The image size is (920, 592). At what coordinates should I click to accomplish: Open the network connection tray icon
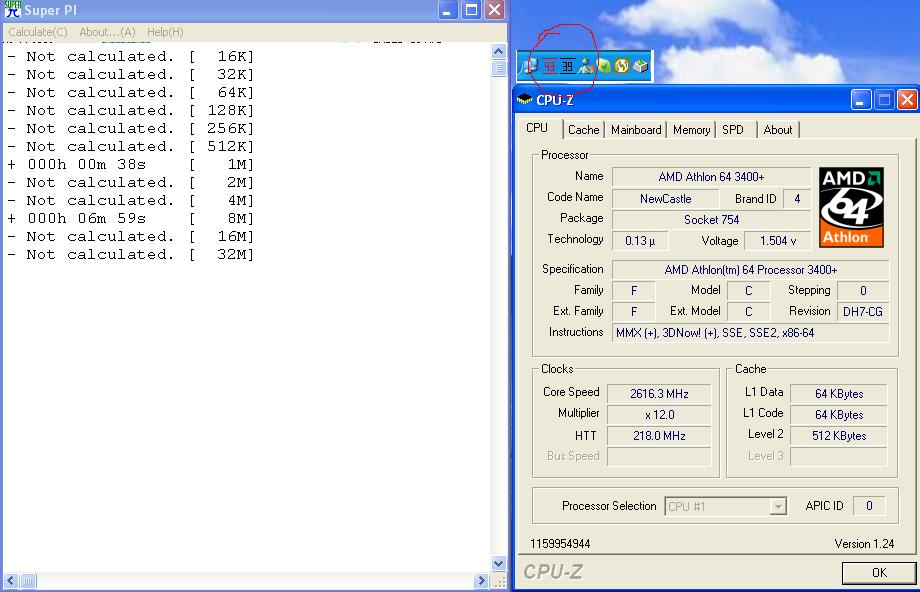(x=530, y=66)
